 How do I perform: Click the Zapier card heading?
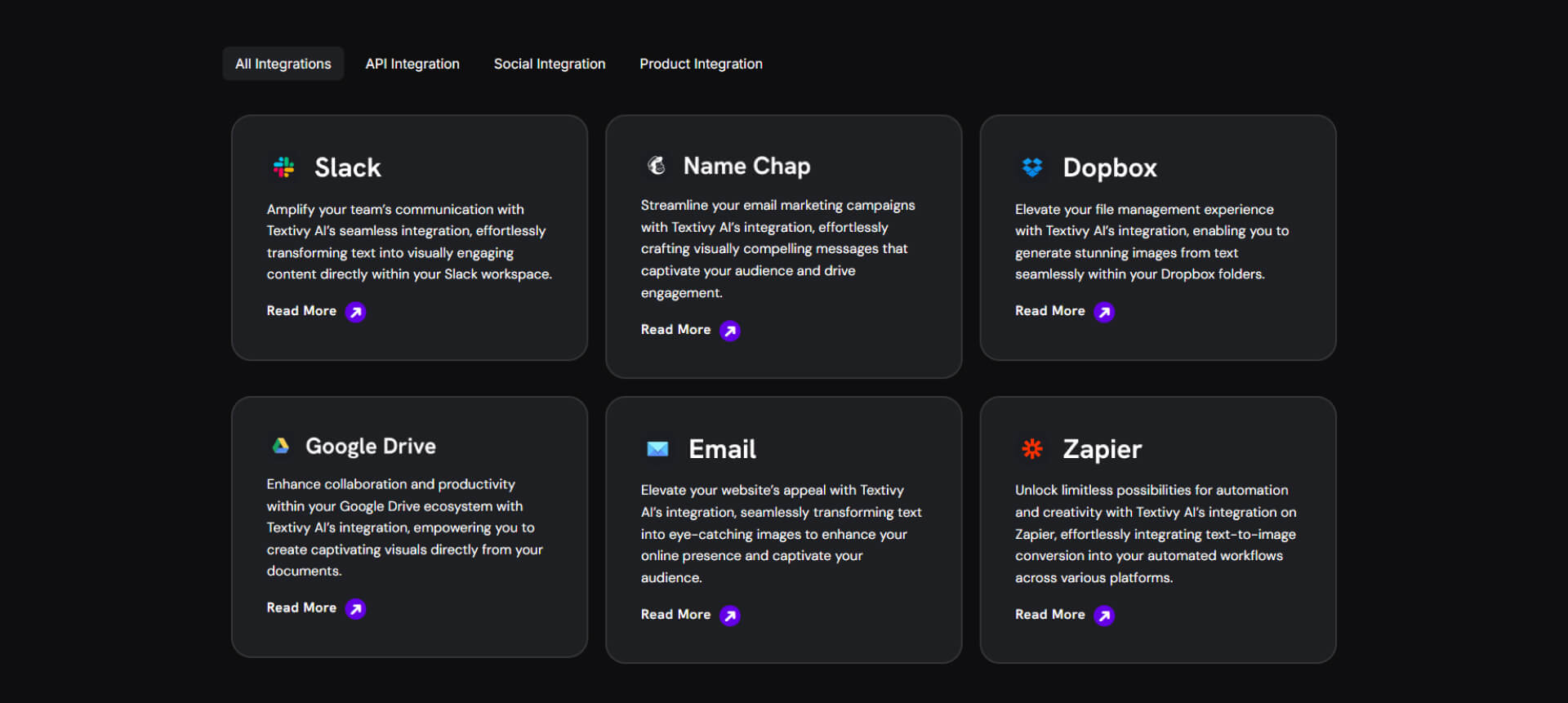1102,449
